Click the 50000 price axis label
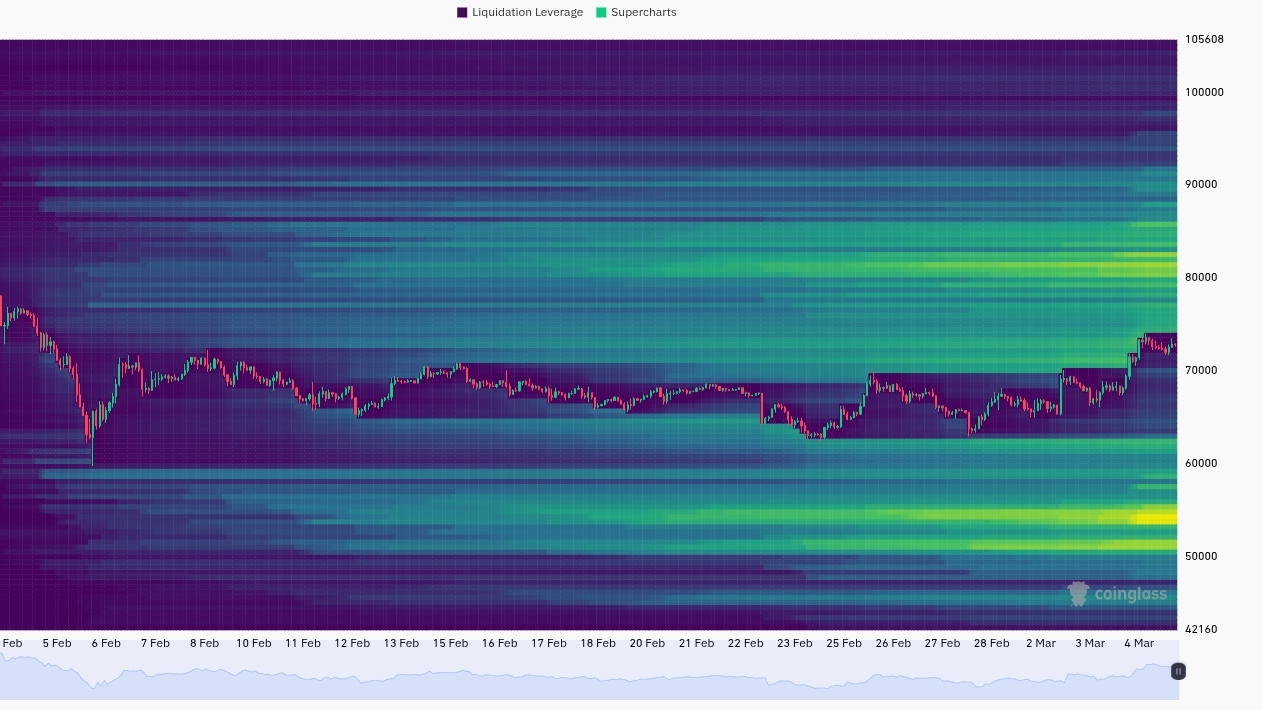 tap(1201, 556)
